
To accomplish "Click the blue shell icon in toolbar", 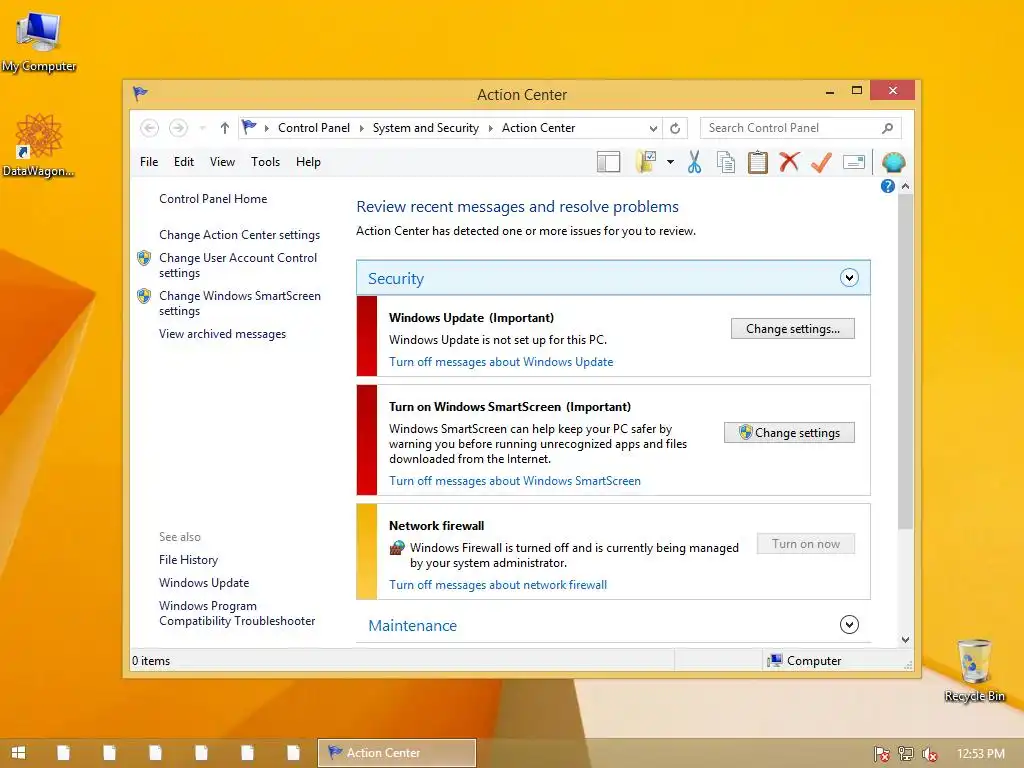I will [x=893, y=162].
